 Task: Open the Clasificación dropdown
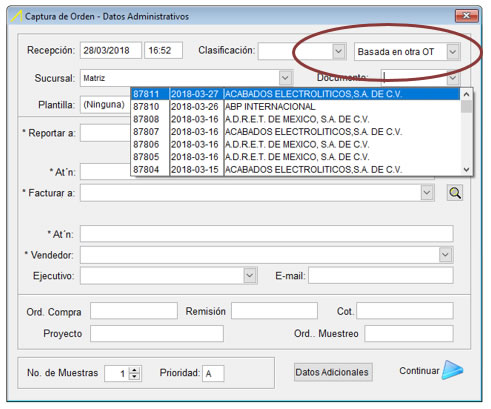click(338, 51)
